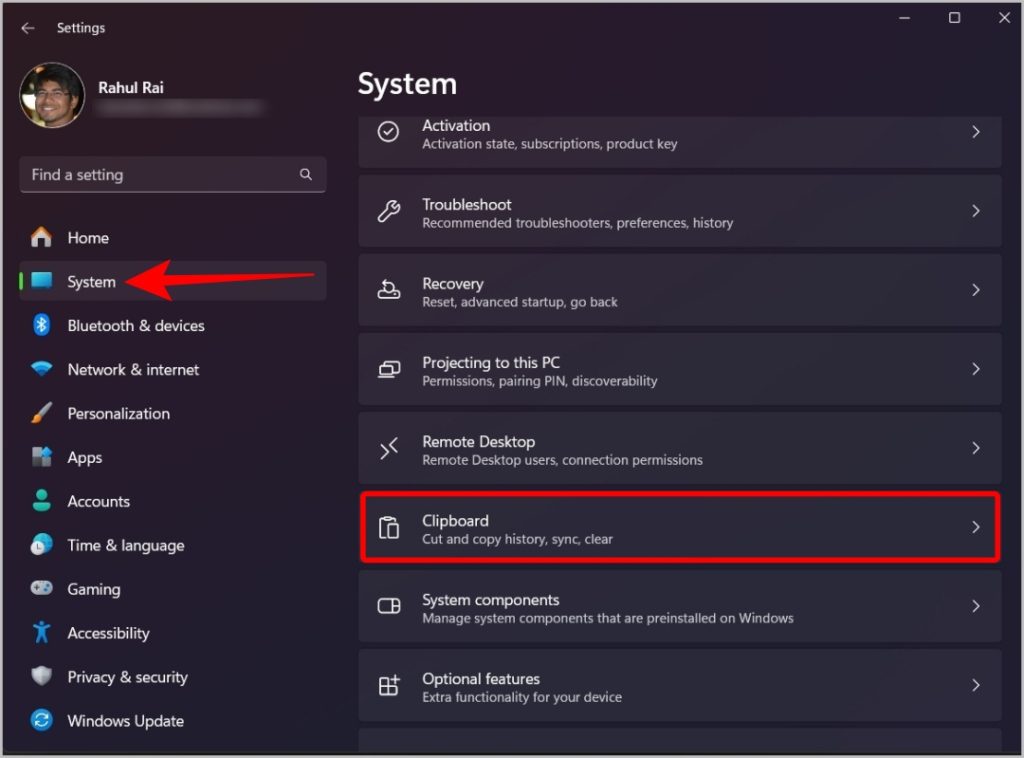This screenshot has width=1024, height=758.
Task: Click the Network wifi icon
Action: (x=42, y=368)
